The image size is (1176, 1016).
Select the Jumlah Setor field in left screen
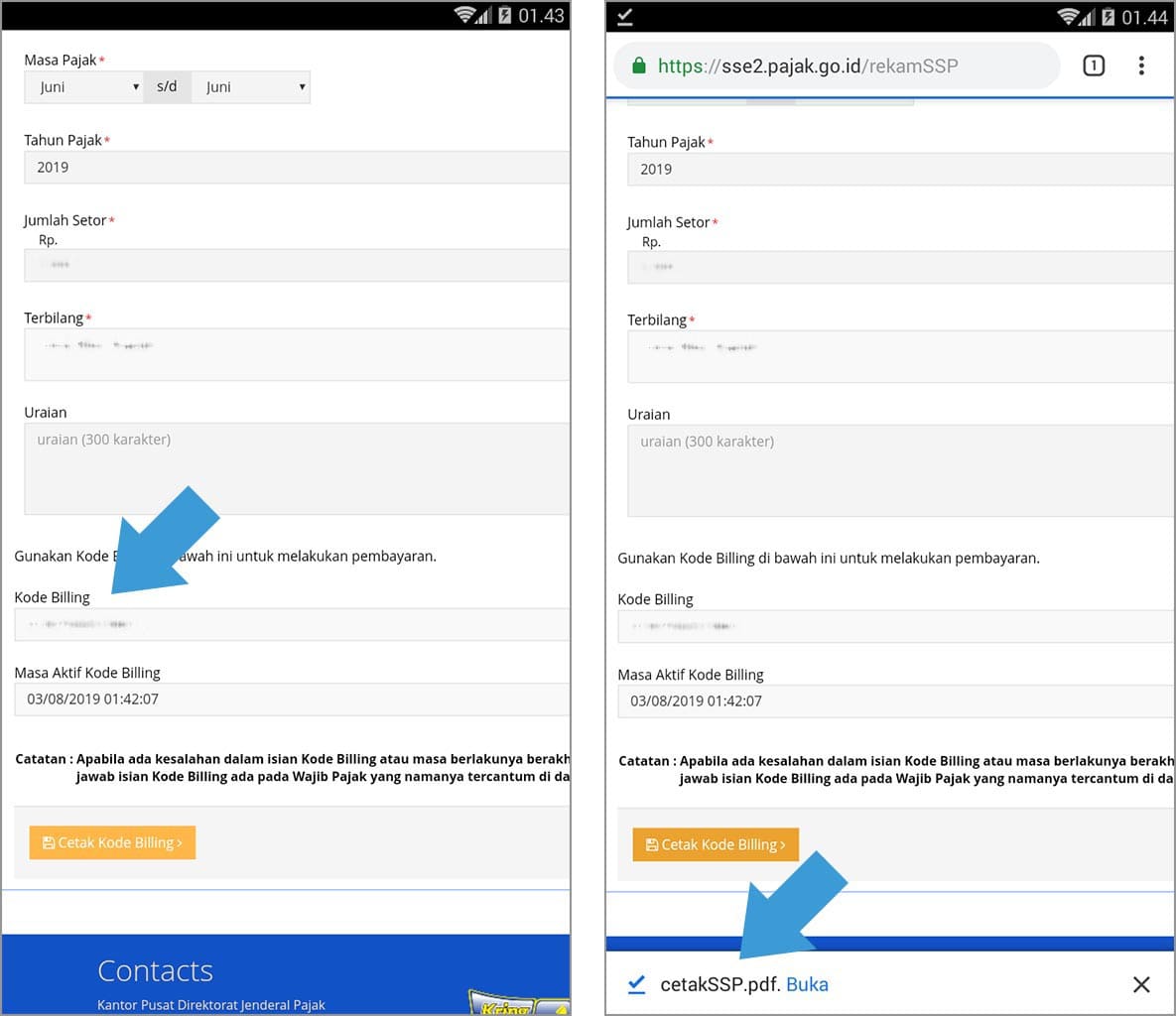tap(297, 266)
